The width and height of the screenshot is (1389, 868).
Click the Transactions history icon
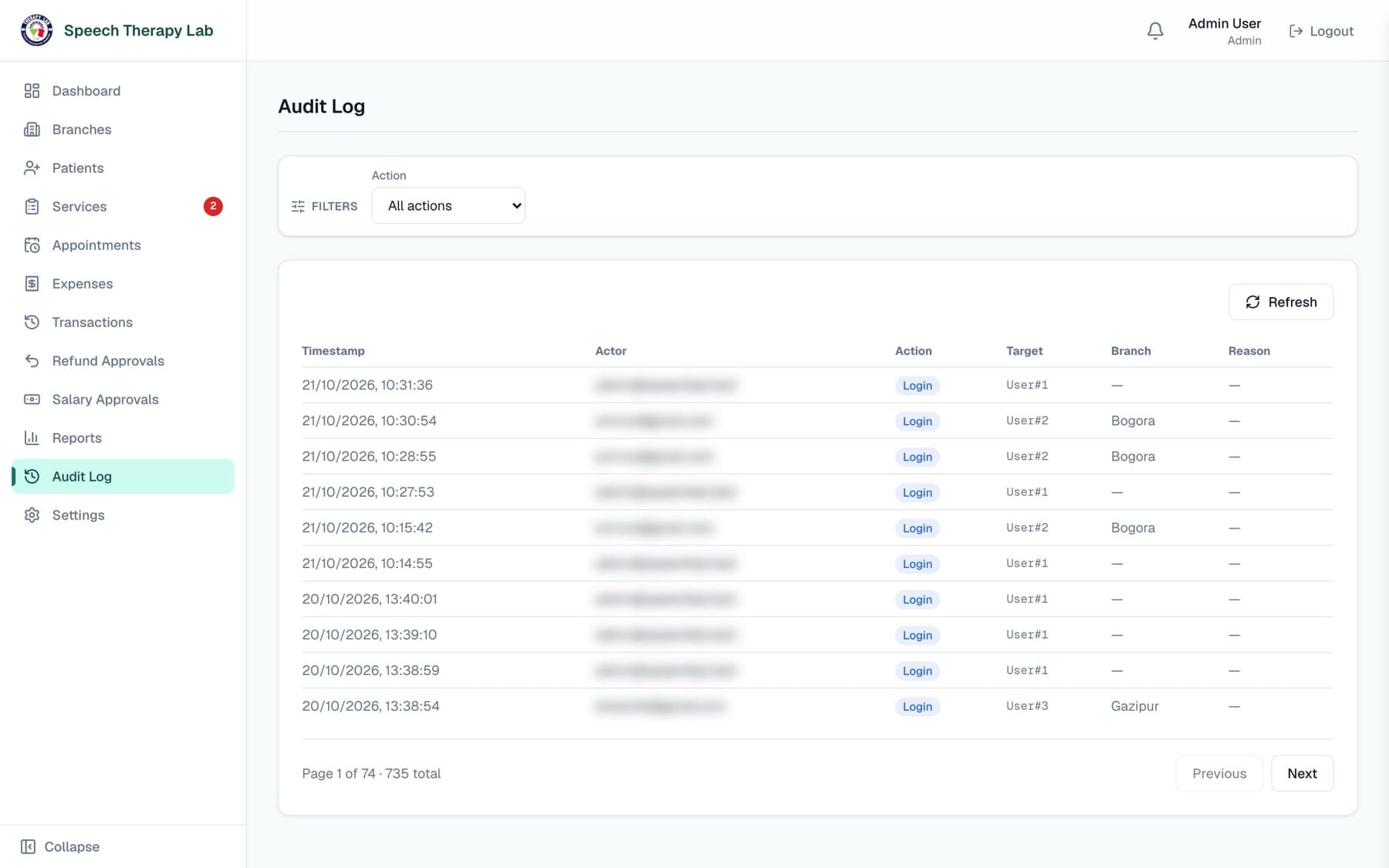[x=32, y=323]
